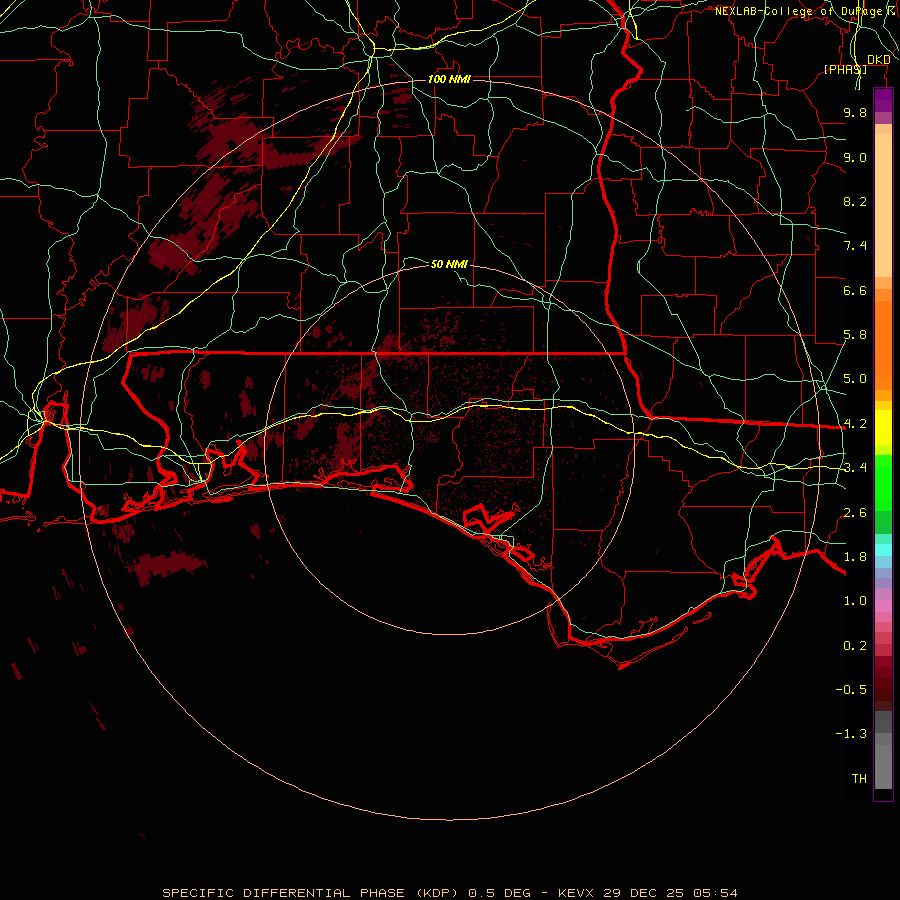Click the 2.6 value on the scale

855,513
